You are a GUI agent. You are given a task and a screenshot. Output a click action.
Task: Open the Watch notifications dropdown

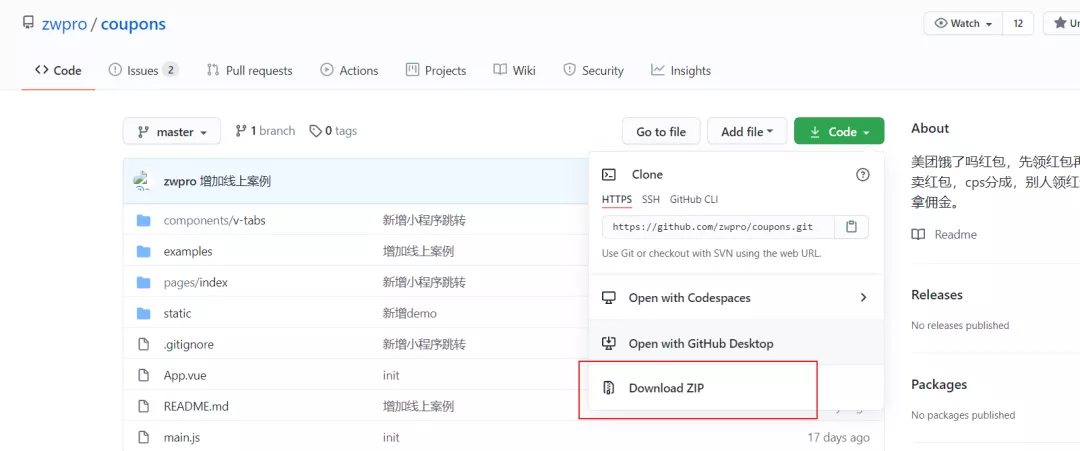(x=963, y=23)
